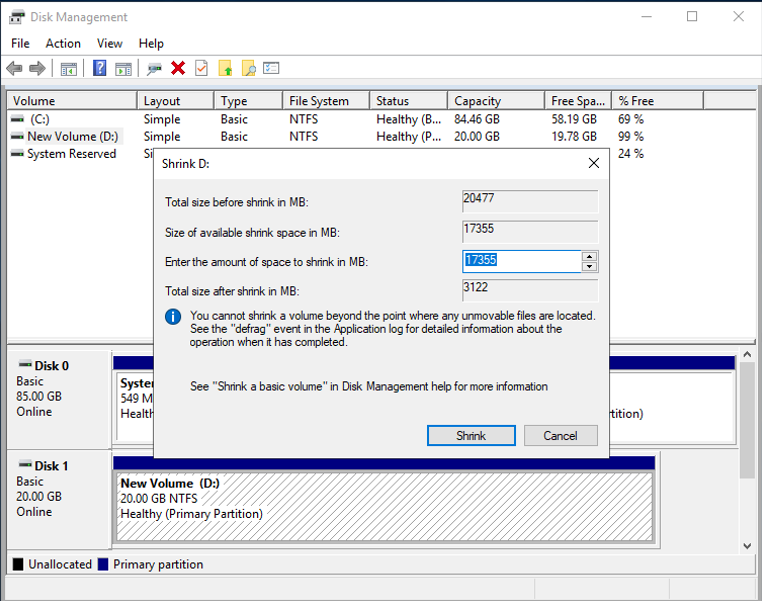The width and height of the screenshot is (762, 601).
Task: Open the File menu
Action: point(20,43)
